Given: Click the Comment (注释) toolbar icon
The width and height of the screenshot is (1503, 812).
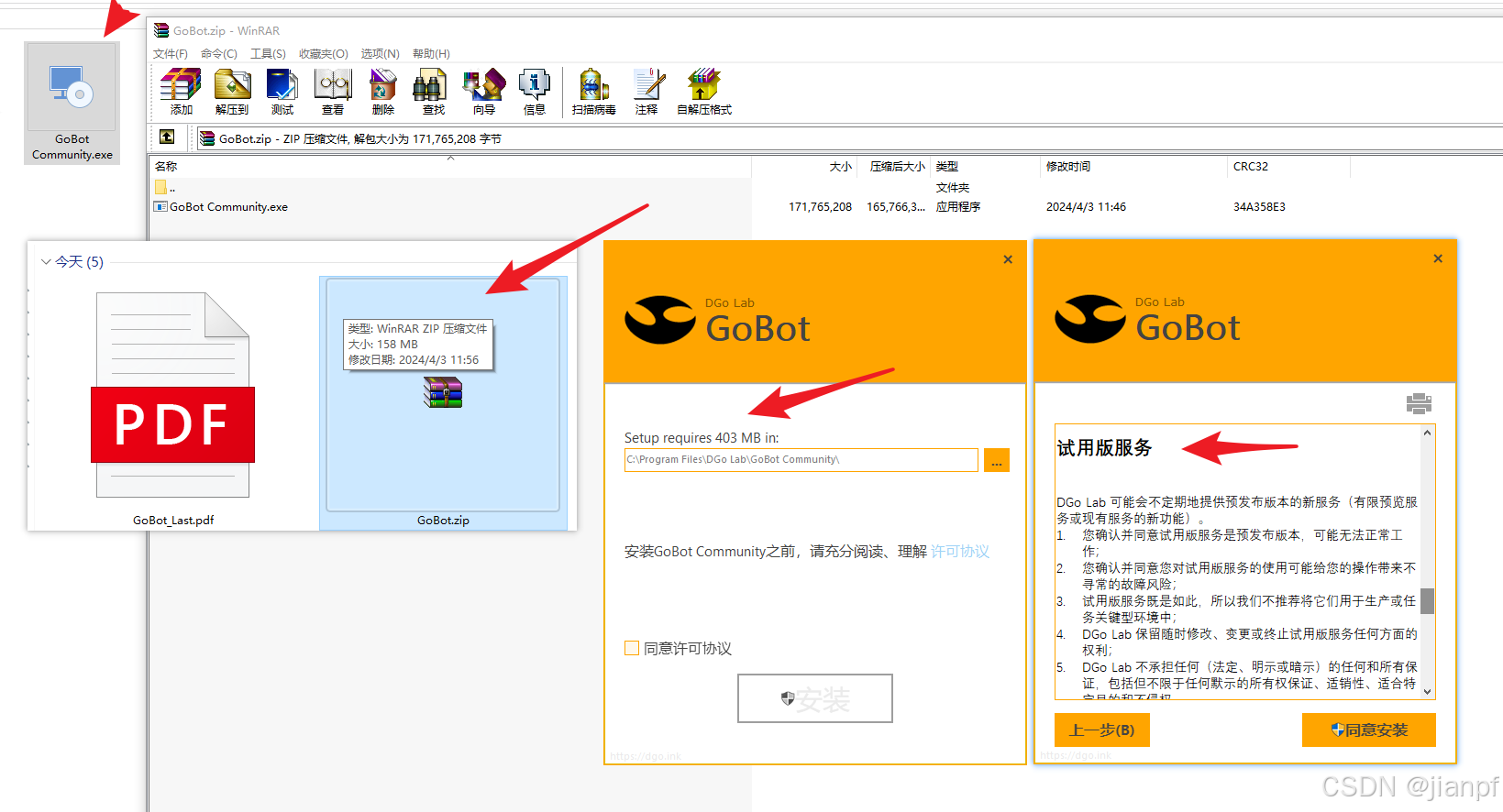Looking at the screenshot, I should [647, 92].
